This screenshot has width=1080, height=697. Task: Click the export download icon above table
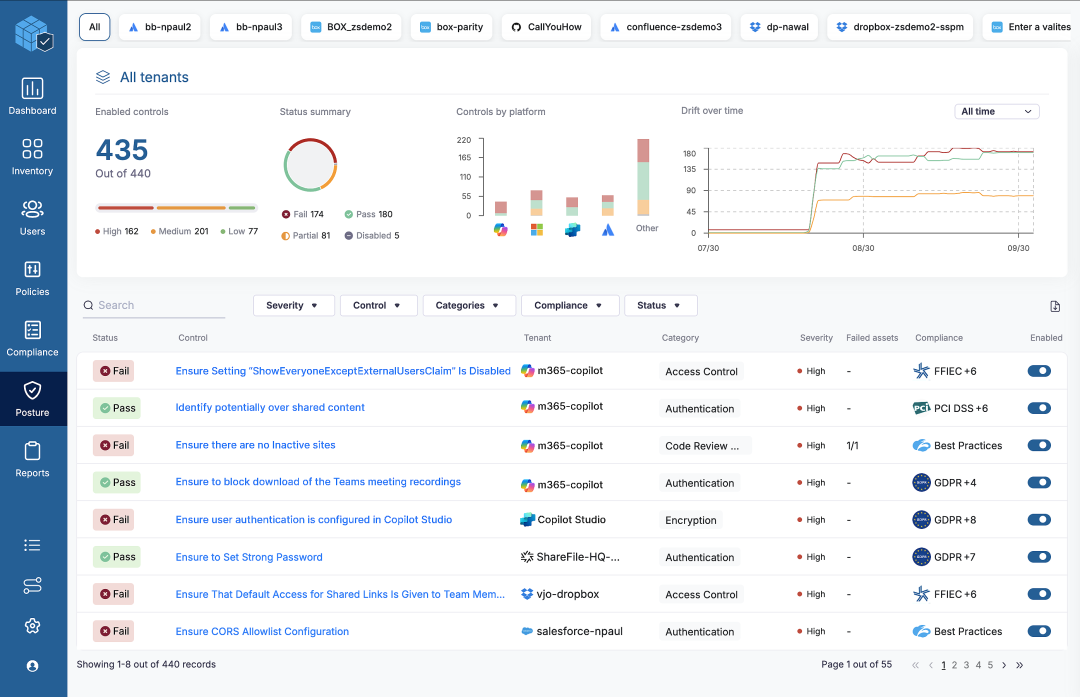[x=1054, y=306]
